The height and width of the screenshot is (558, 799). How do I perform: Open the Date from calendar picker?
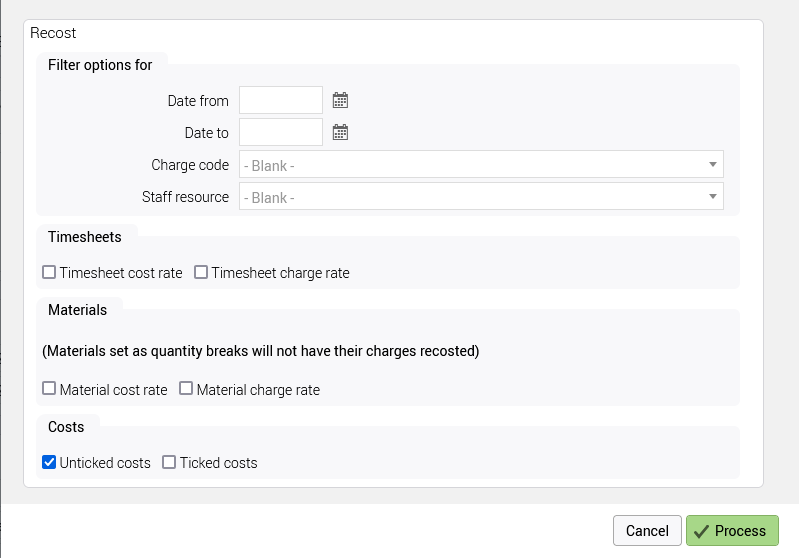[340, 100]
